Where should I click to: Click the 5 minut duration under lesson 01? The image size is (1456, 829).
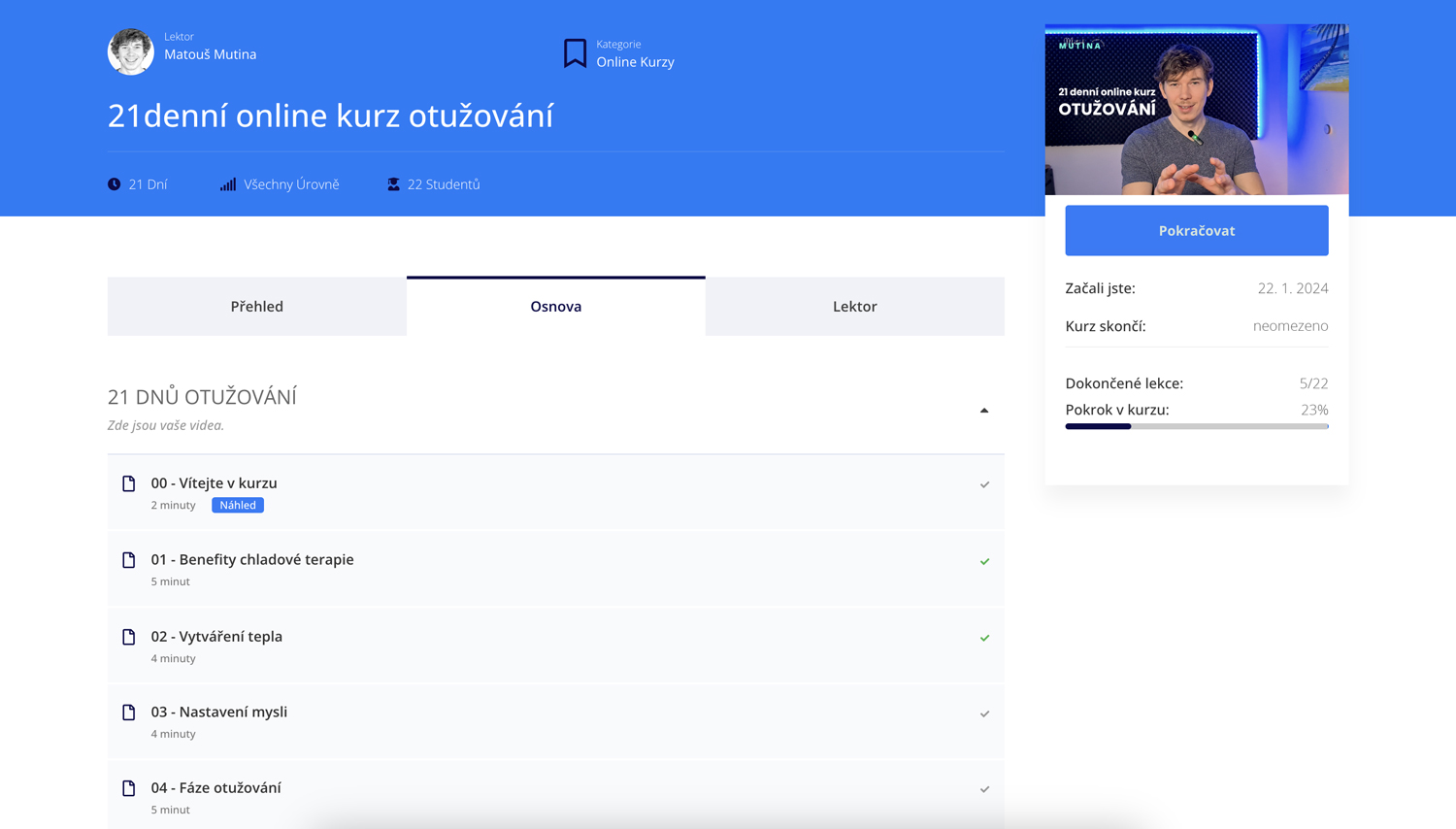tap(170, 581)
